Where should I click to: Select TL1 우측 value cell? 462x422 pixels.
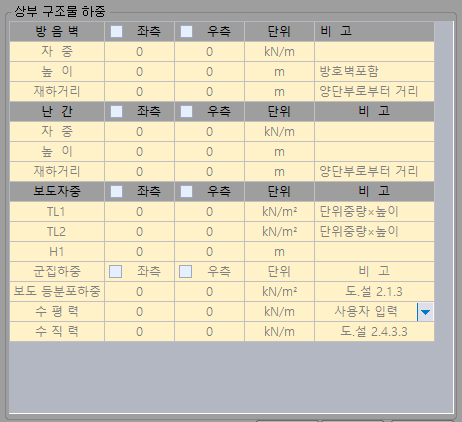click(209, 212)
